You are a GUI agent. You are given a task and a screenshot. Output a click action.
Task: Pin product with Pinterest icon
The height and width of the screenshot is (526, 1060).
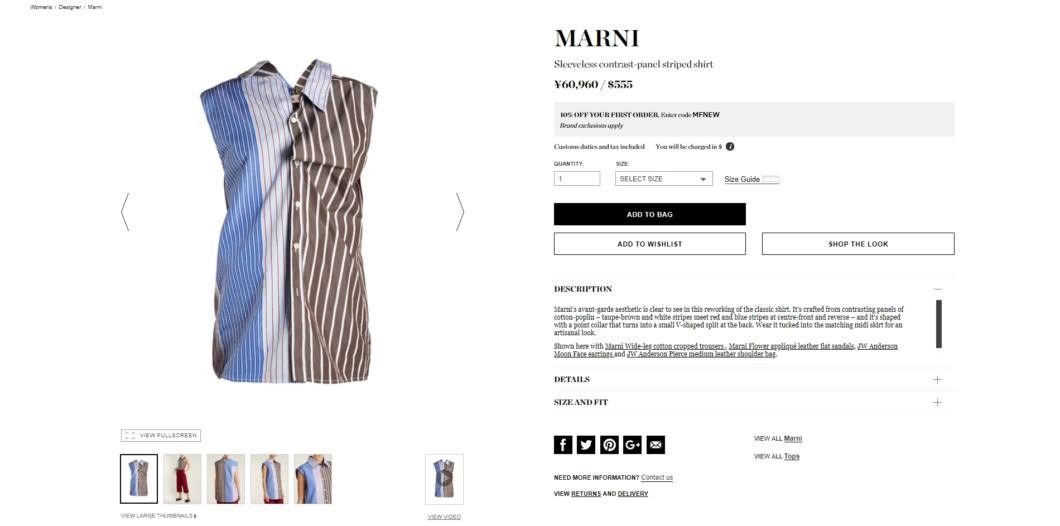pos(609,445)
